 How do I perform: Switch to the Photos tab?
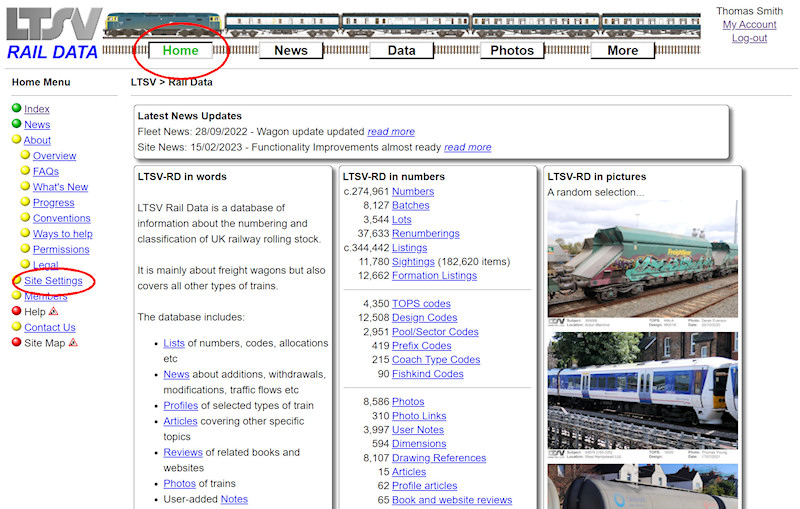512,51
